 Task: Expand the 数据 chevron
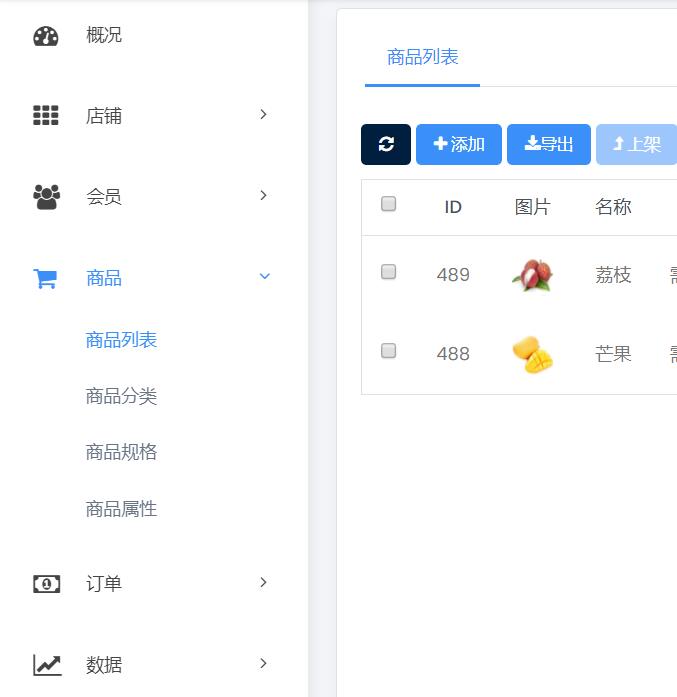click(264, 663)
